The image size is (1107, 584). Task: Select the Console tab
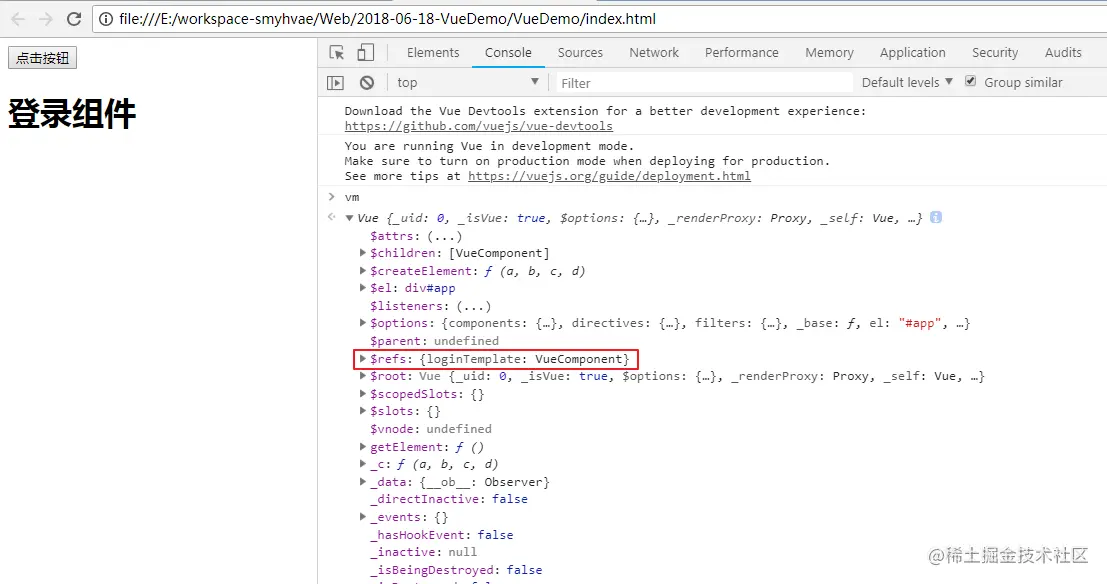pyautogui.click(x=508, y=52)
